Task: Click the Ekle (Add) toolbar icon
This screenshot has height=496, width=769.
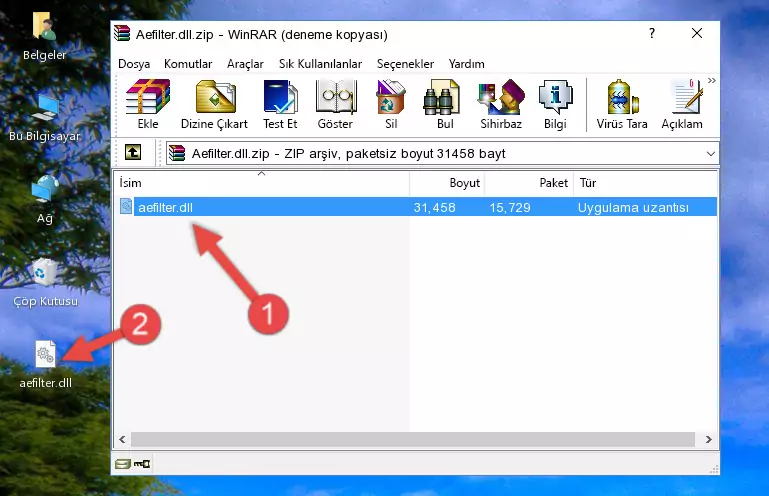Action: (x=148, y=104)
